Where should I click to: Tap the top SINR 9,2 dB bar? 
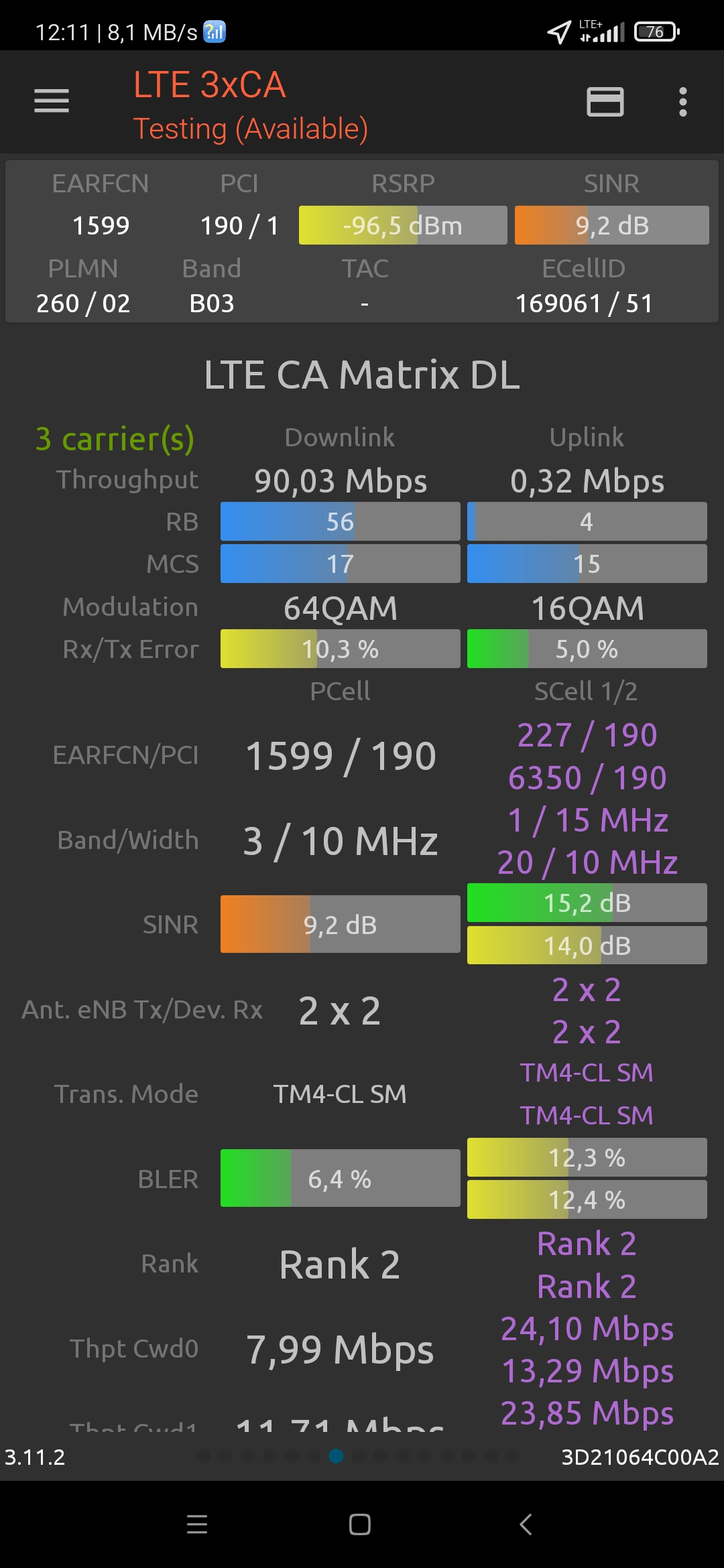pyautogui.click(x=611, y=225)
